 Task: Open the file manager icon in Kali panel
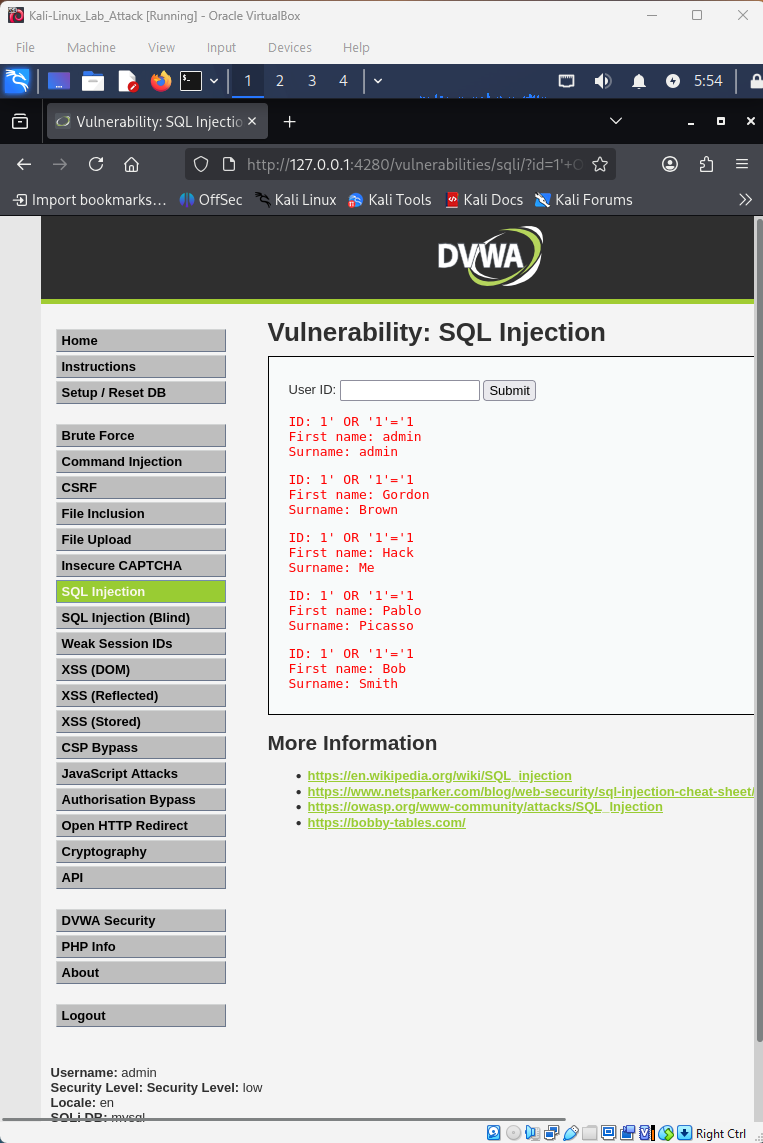tap(93, 80)
